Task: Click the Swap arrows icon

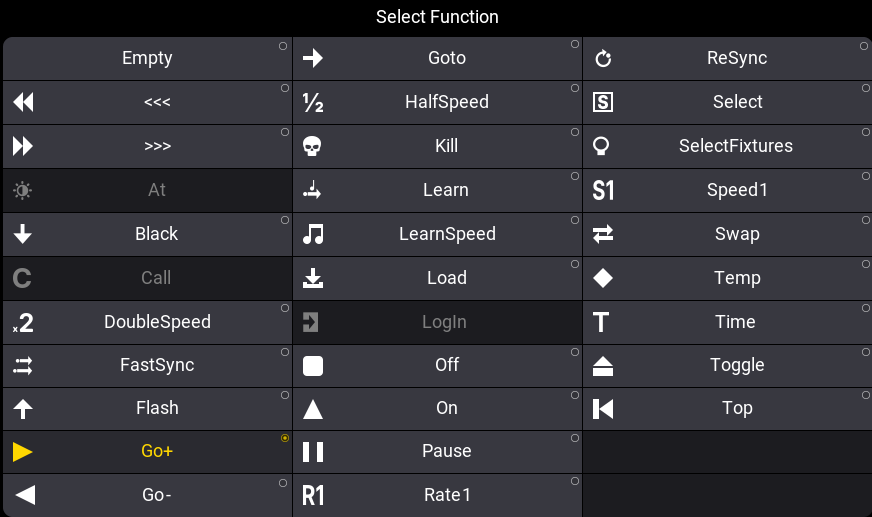Action: pos(603,234)
